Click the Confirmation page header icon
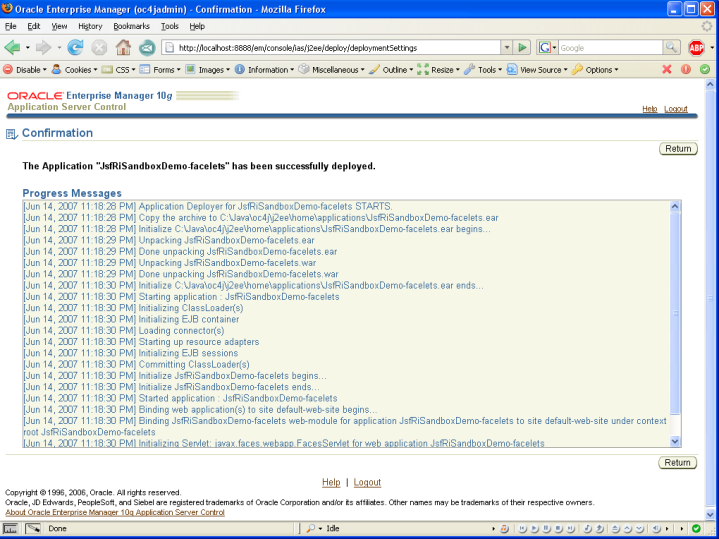The width and height of the screenshot is (719, 539). coord(11,134)
